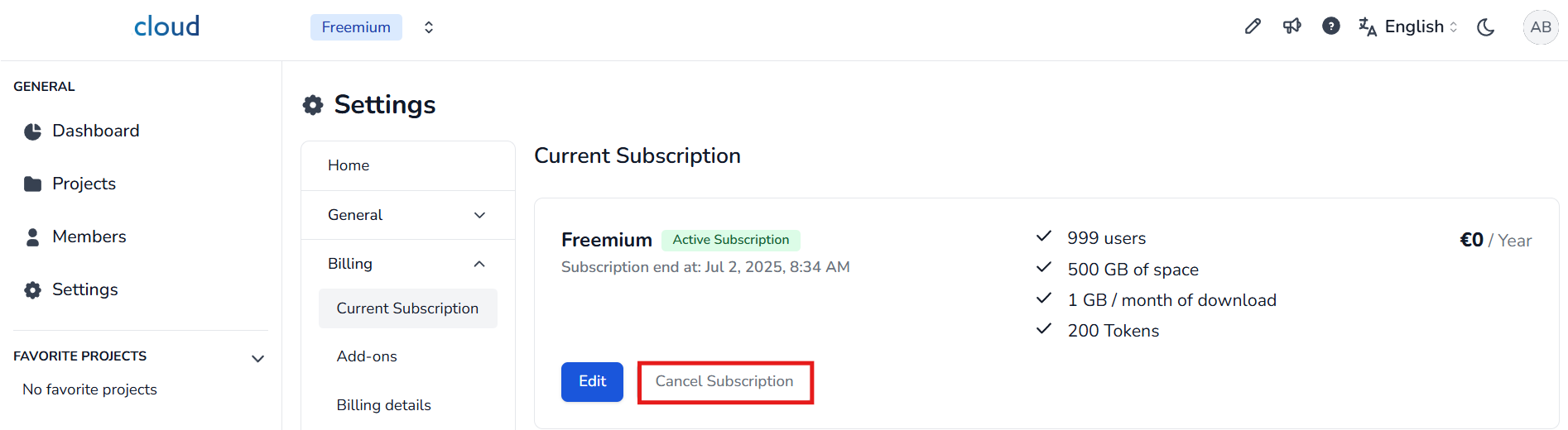This screenshot has width=1568, height=430.
Task: Click the pencil edit icon in header
Action: [x=1253, y=26]
